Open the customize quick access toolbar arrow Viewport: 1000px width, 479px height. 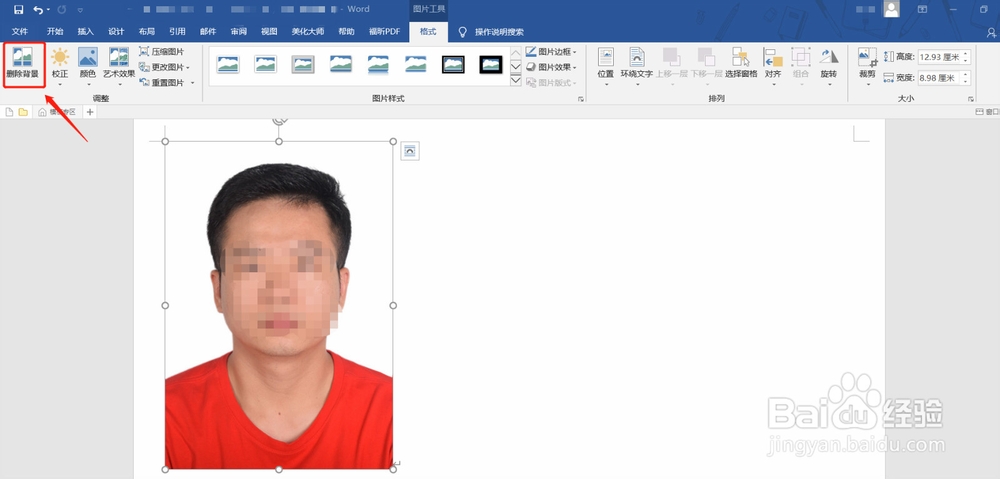(80, 10)
